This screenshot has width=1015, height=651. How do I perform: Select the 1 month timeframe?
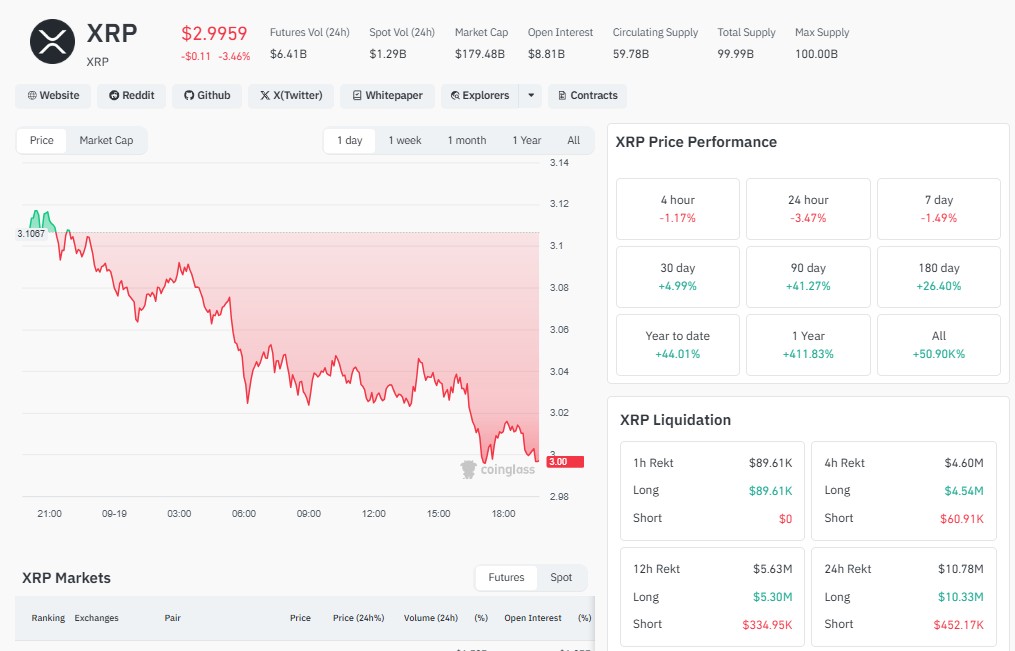(467, 140)
